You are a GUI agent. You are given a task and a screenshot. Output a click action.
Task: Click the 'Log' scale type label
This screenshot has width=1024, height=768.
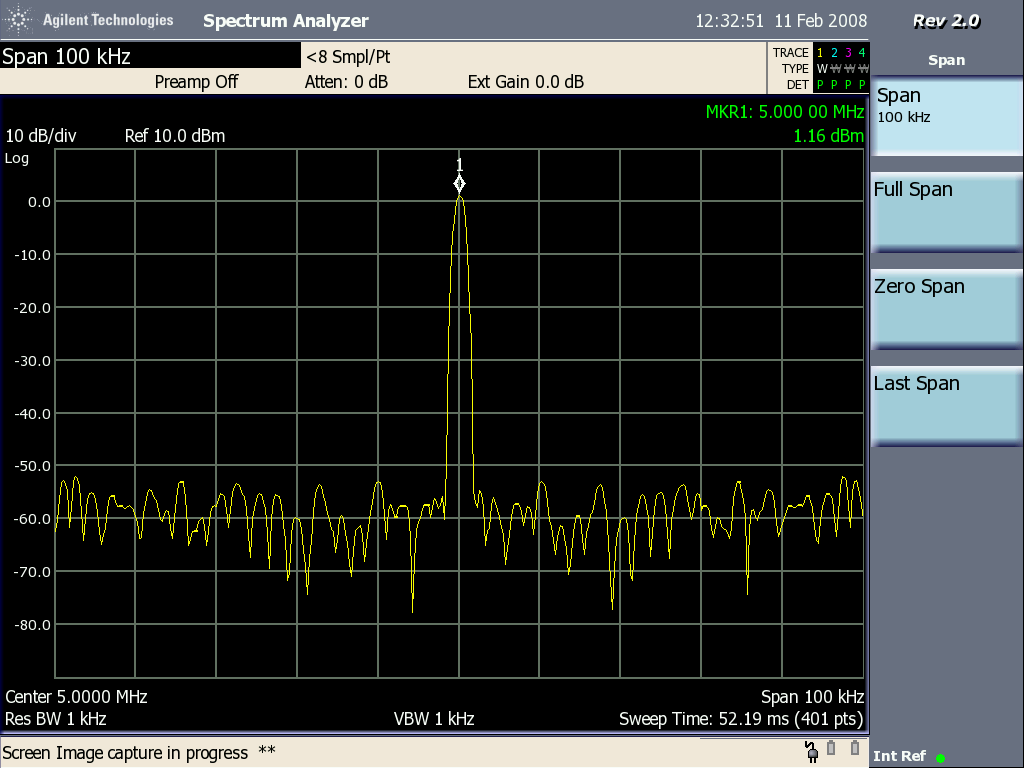17,158
